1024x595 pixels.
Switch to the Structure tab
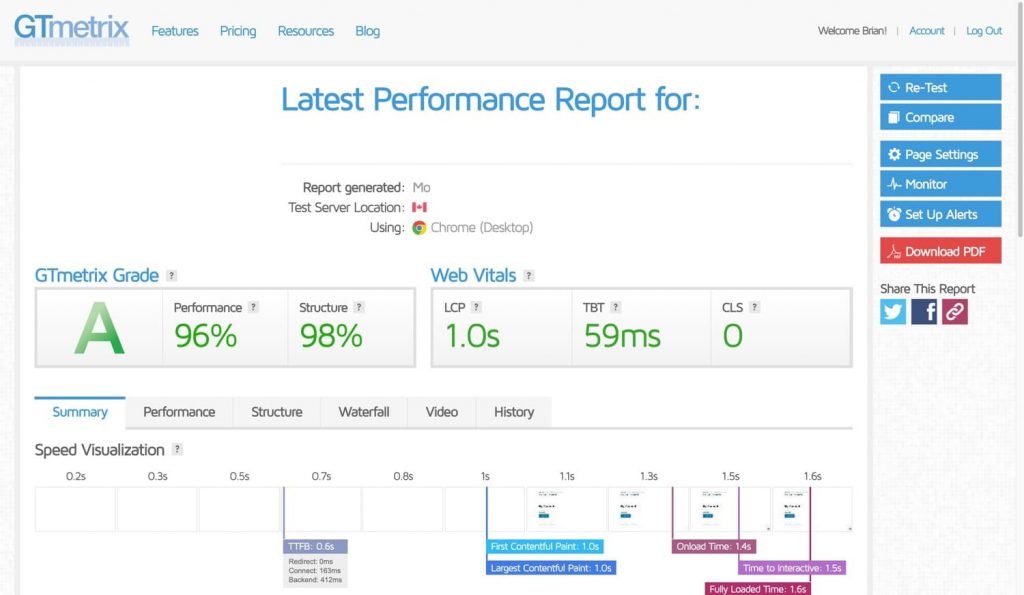(x=277, y=412)
